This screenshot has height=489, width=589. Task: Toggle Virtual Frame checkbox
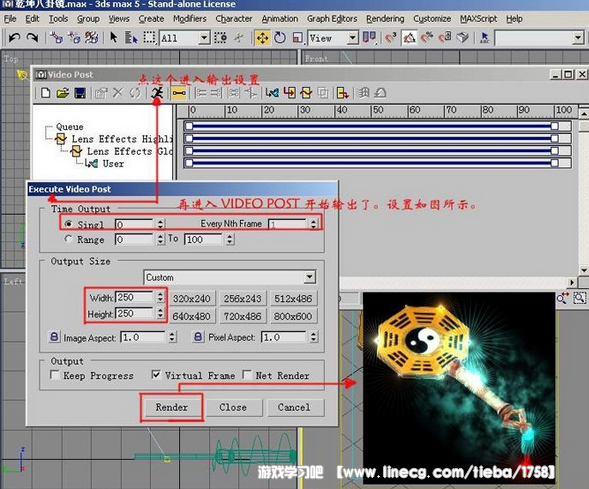pos(156,374)
